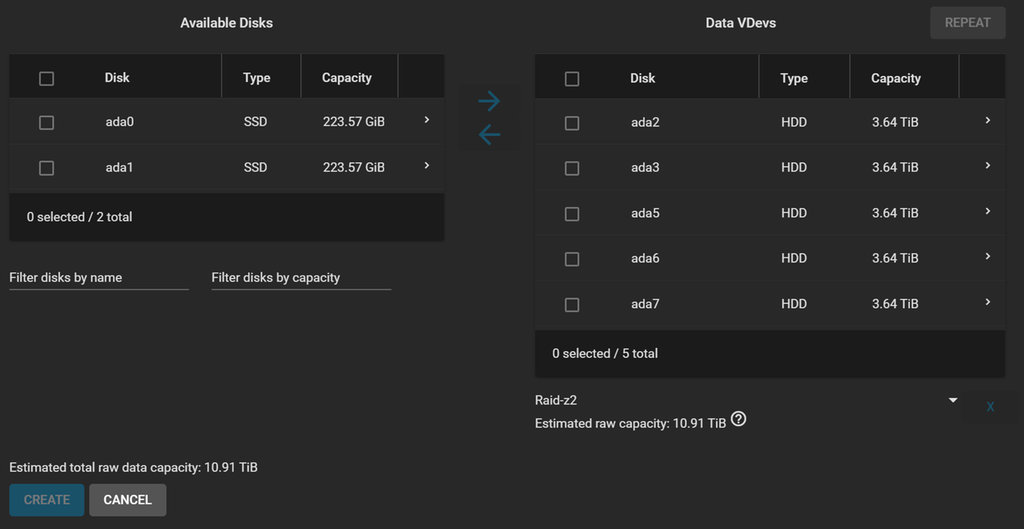This screenshot has height=529, width=1024.
Task: Expand details chevron for ada0
Action: pyautogui.click(x=427, y=121)
